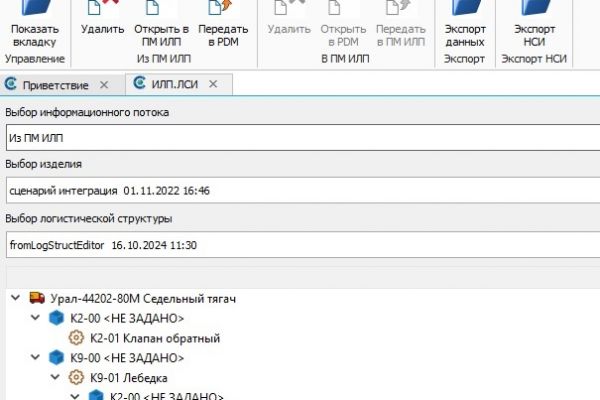The width and height of the screenshot is (600, 400).
Task: Click Открыть в PDM icon
Action: (x=335, y=7)
